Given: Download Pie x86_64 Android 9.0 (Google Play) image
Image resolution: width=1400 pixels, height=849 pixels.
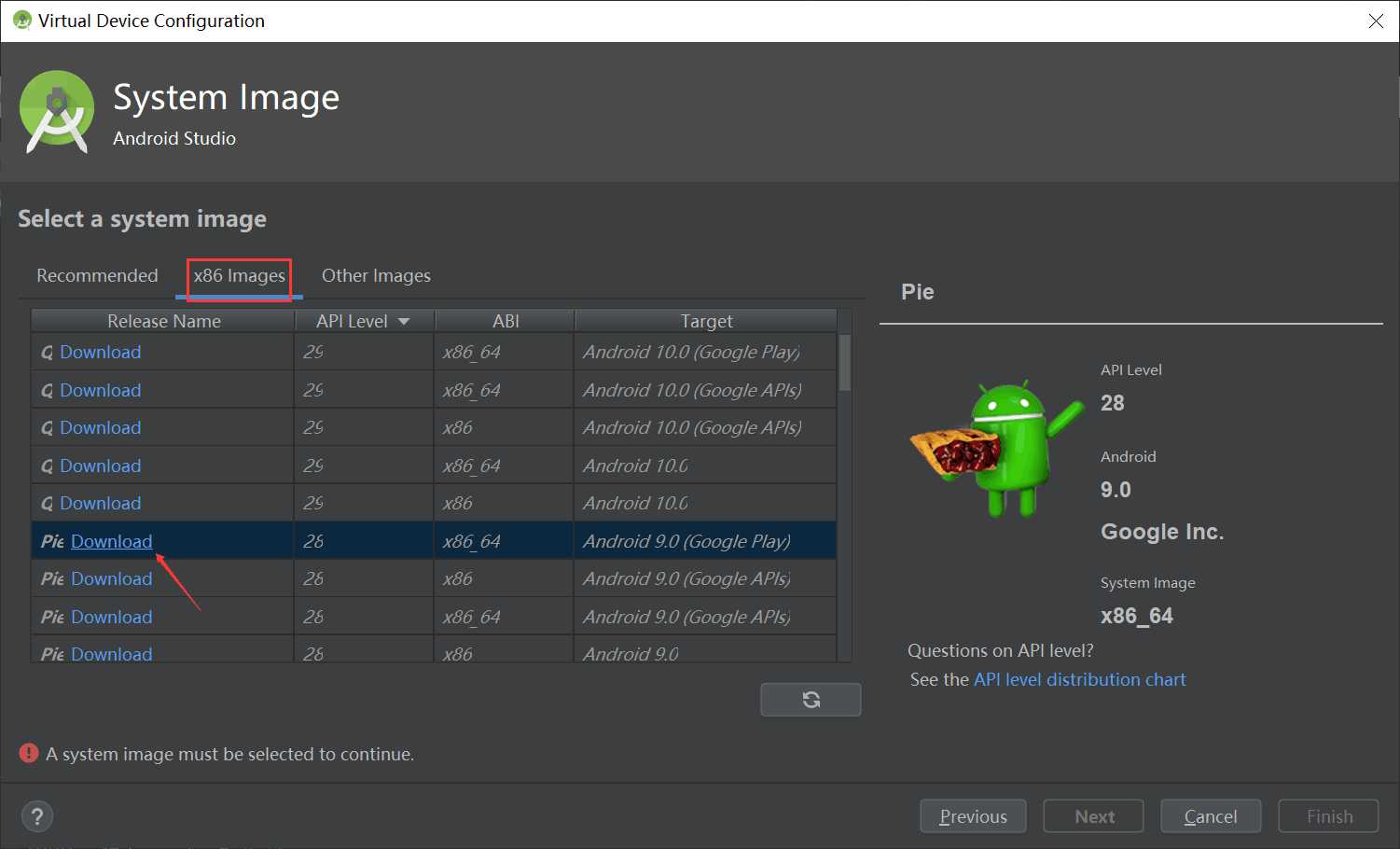Looking at the screenshot, I should (x=112, y=541).
